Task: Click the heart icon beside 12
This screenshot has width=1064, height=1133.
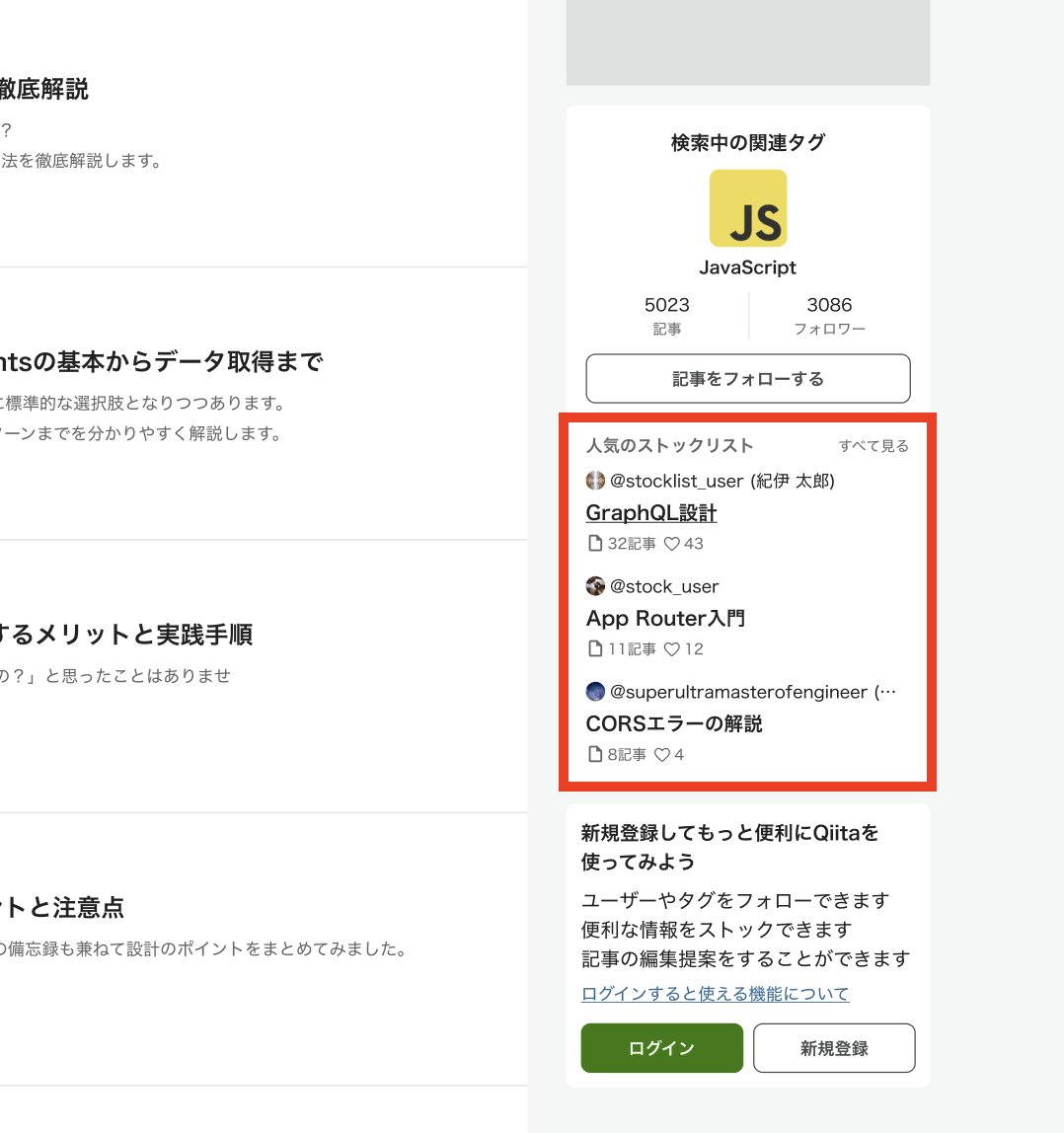Action: point(671,648)
